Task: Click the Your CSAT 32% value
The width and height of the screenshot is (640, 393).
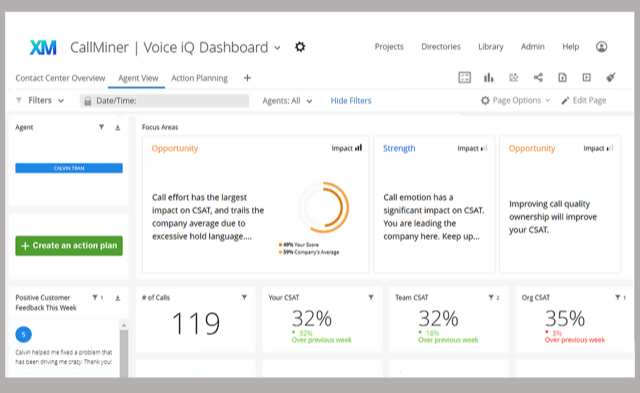Action: tap(312, 318)
